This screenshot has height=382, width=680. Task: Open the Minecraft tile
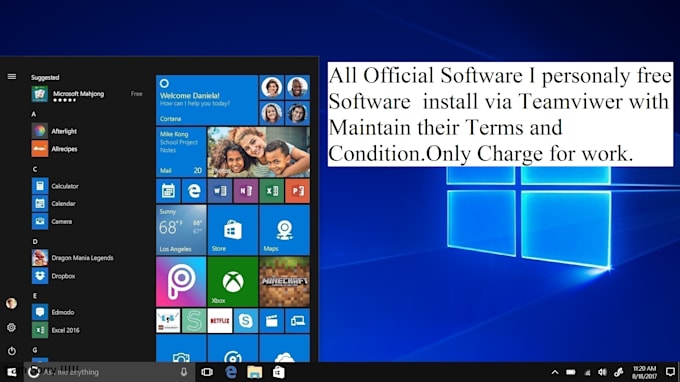pos(284,282)
